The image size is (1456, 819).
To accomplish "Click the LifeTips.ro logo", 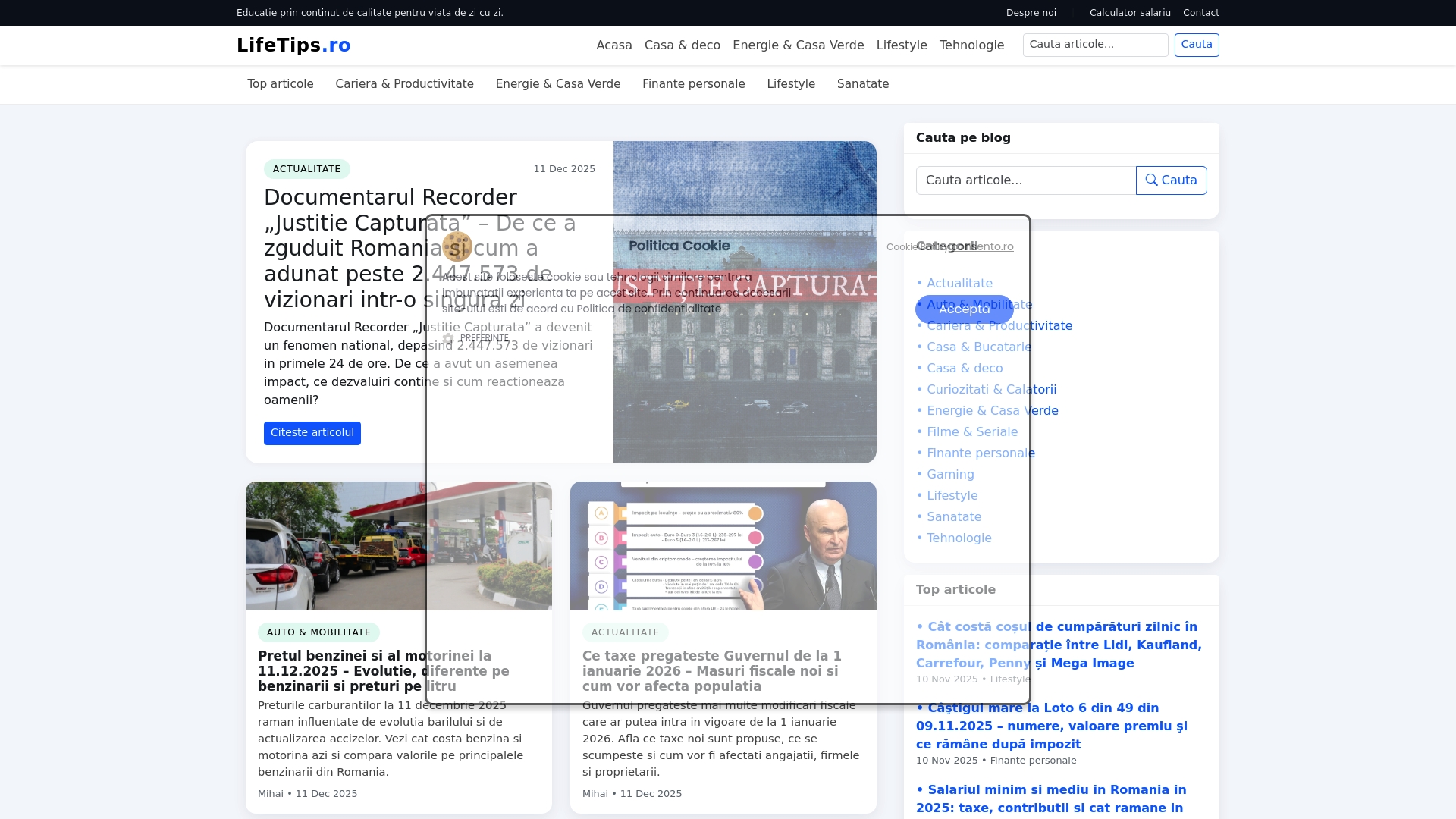I will point(293,45).
